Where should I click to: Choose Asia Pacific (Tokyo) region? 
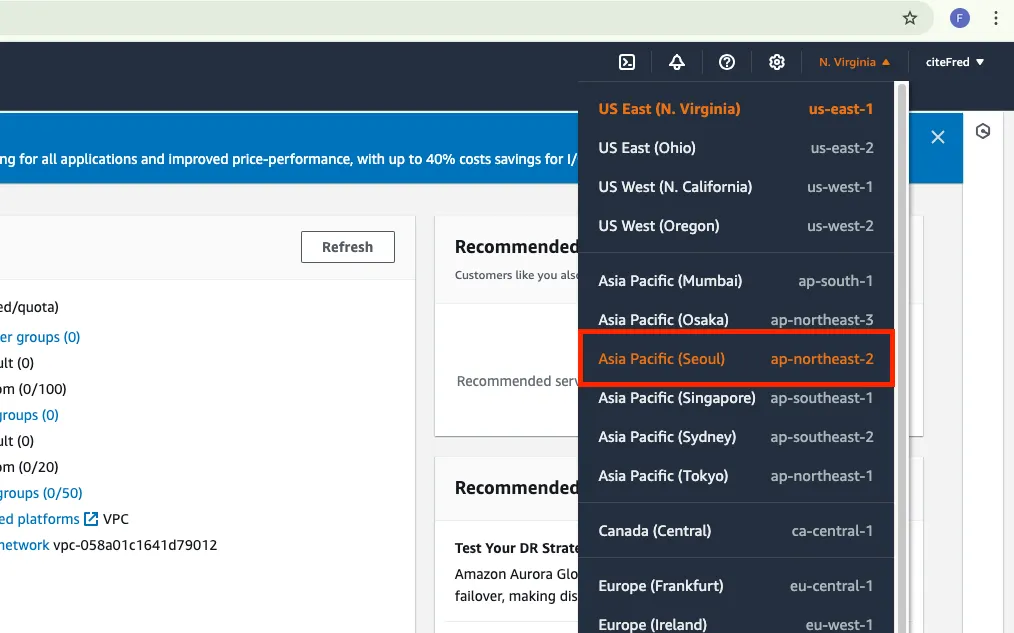[736, 476]
